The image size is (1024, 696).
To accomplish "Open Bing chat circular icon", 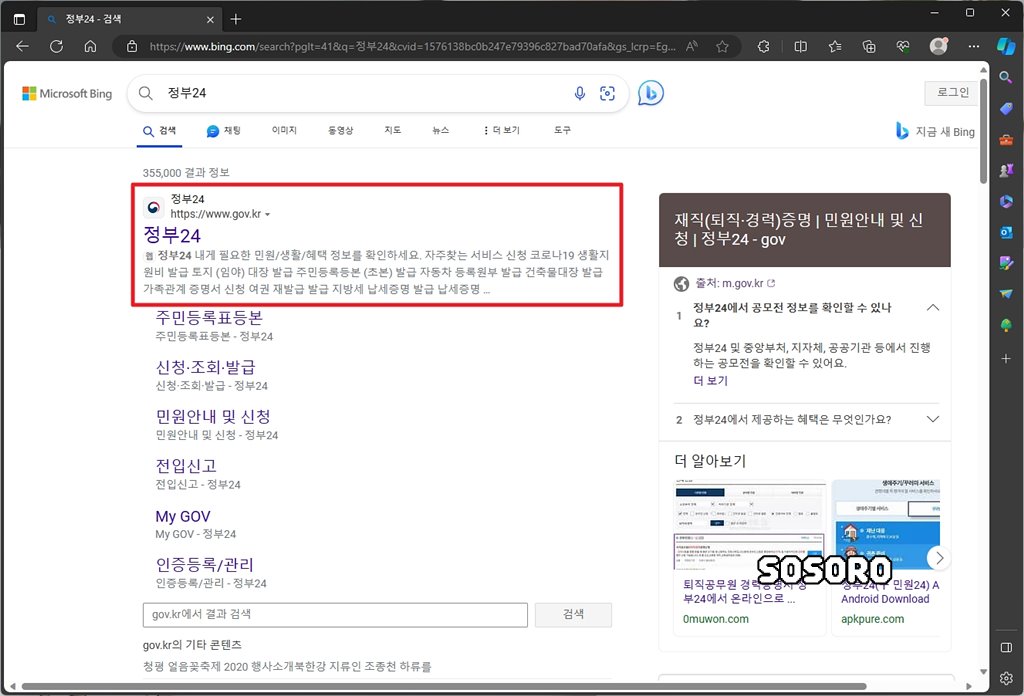I will click(x=650, y=93).
